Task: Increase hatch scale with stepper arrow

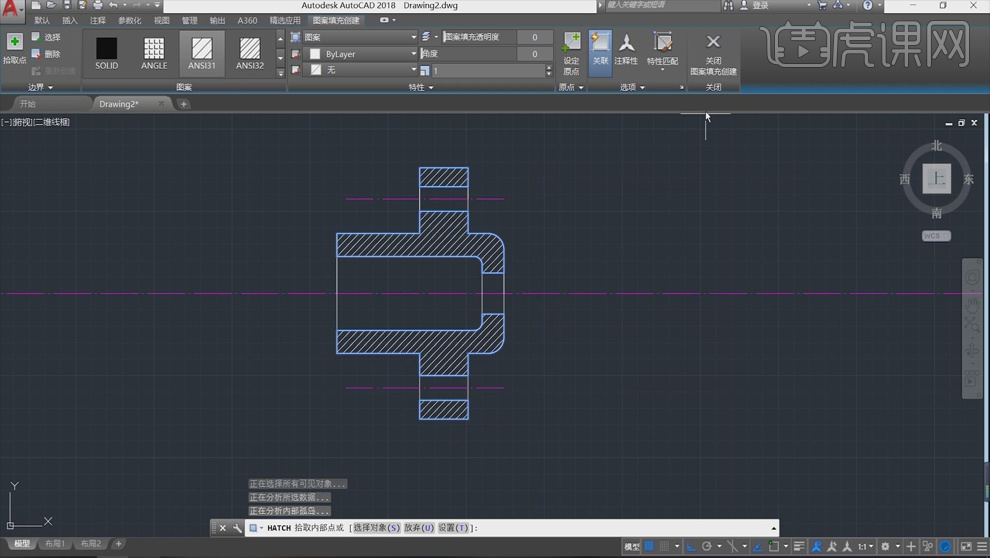Action: [x=549, y=68]
